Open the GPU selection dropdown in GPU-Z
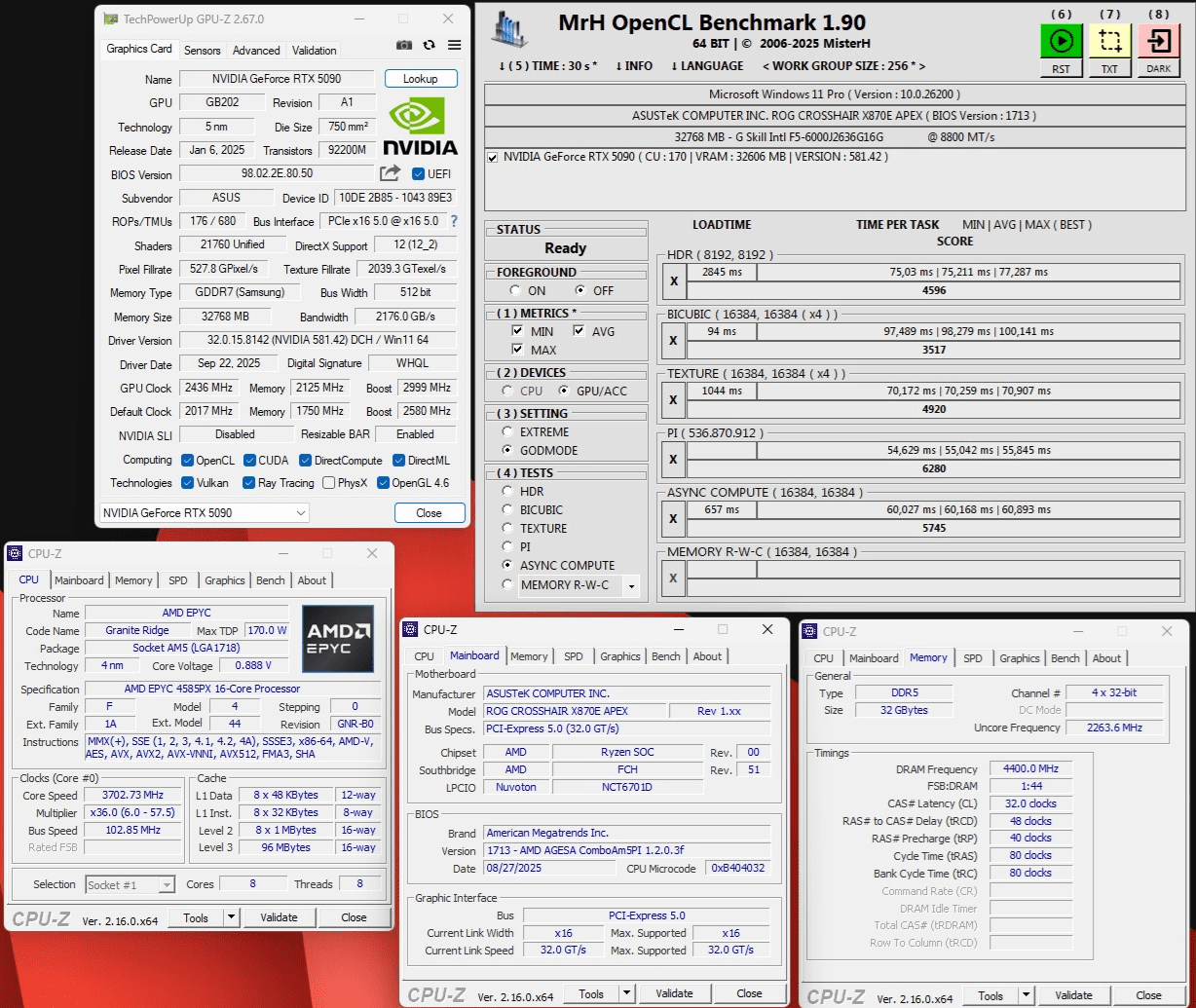Screen dimensions: 1196x1008 (x=205, y=512)
